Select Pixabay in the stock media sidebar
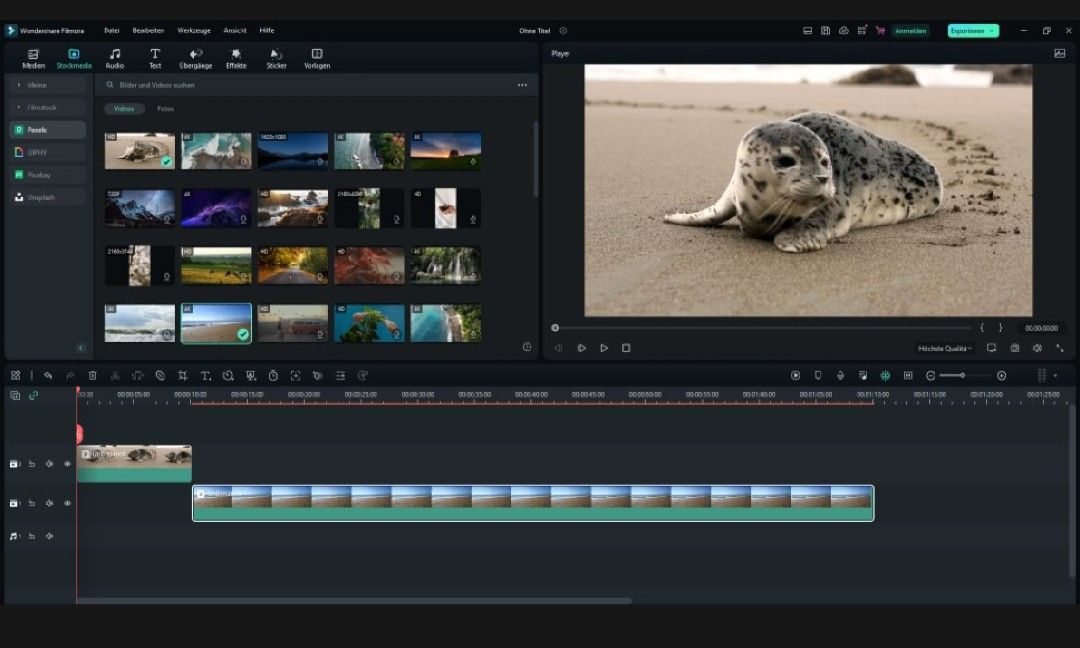 click(48, 175)
